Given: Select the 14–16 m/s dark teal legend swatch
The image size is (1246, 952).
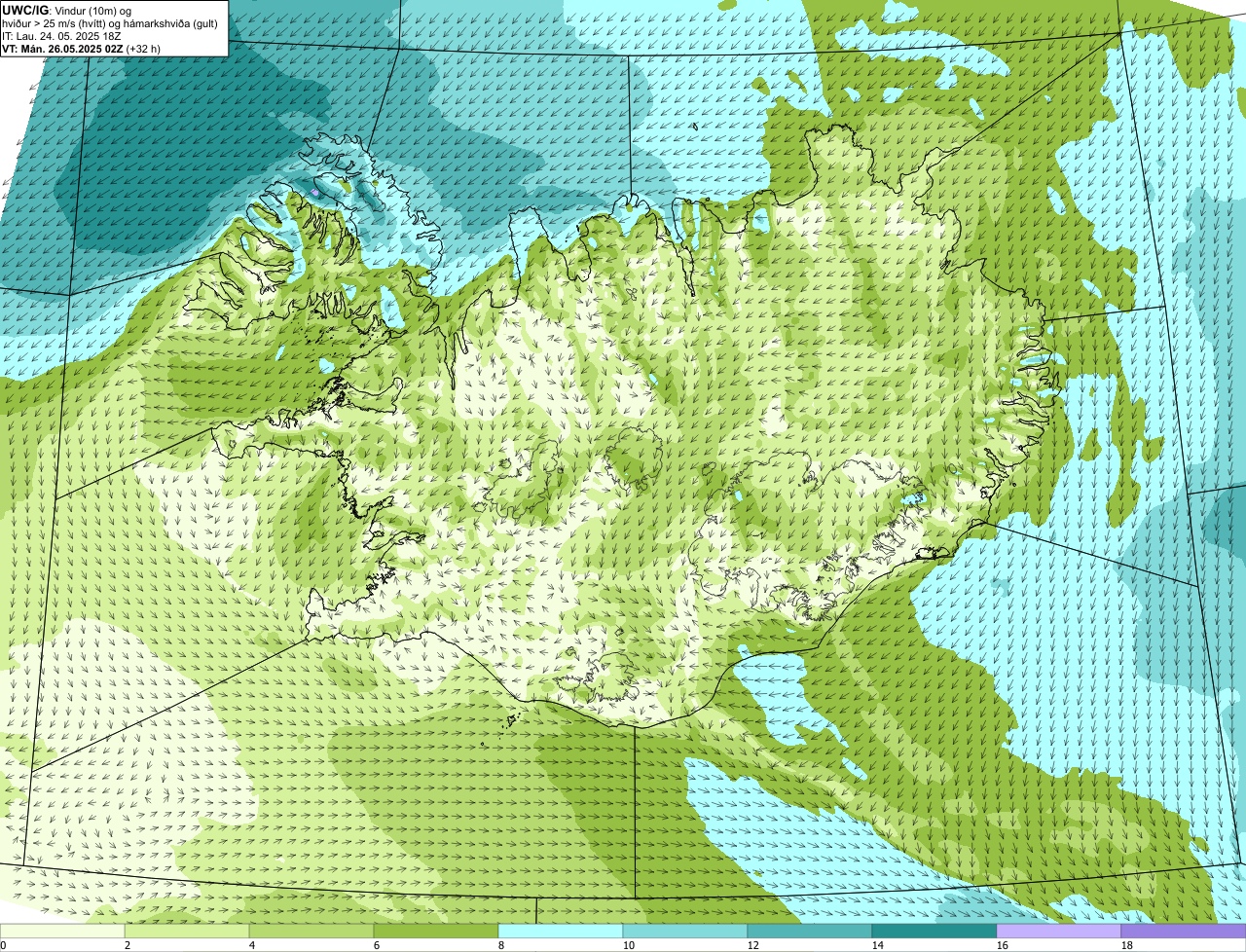Looking at the screenshot, I should (934, 931).
